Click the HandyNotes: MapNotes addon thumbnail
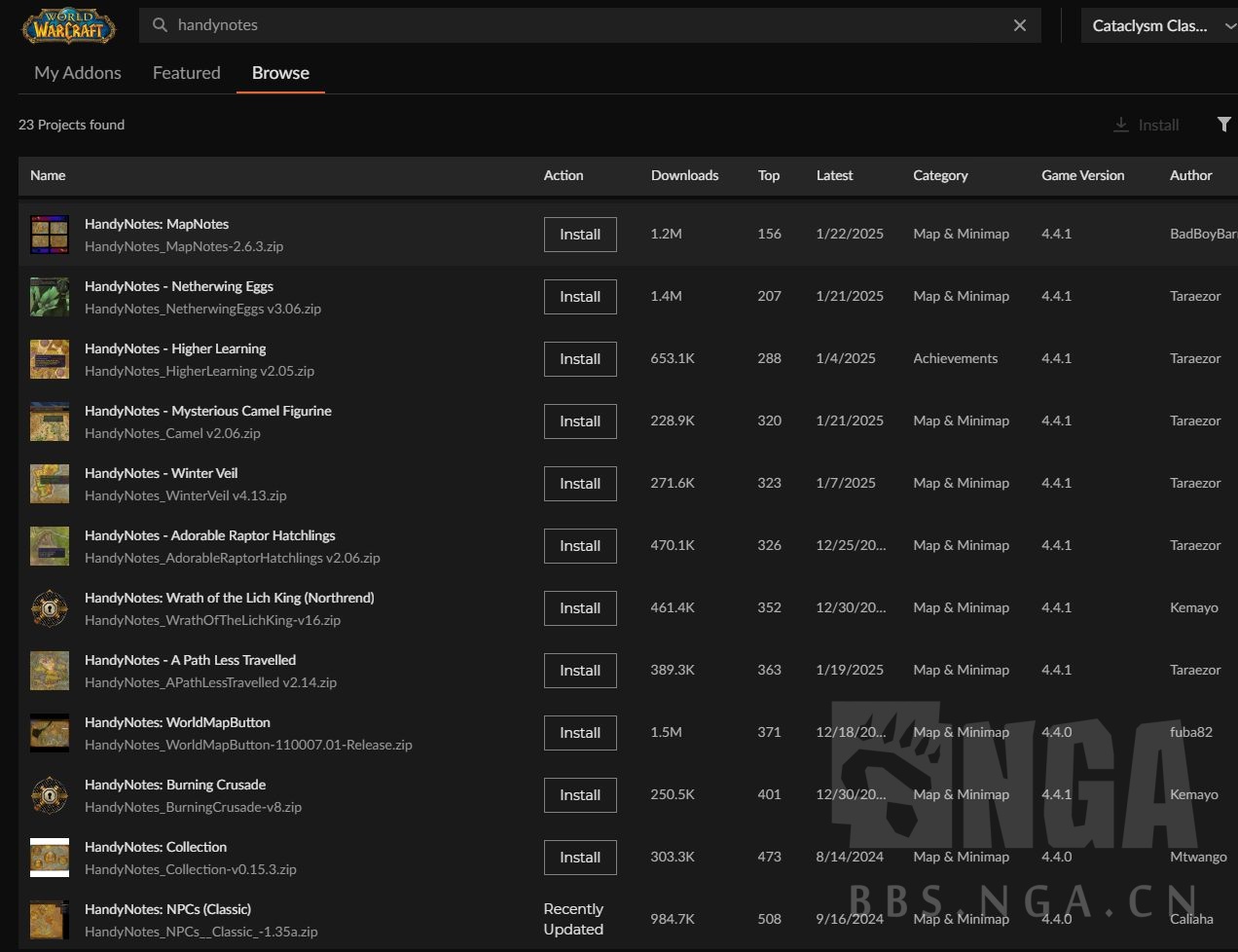The height and width of the screenshot is (952, 1238). coord(50,235)
